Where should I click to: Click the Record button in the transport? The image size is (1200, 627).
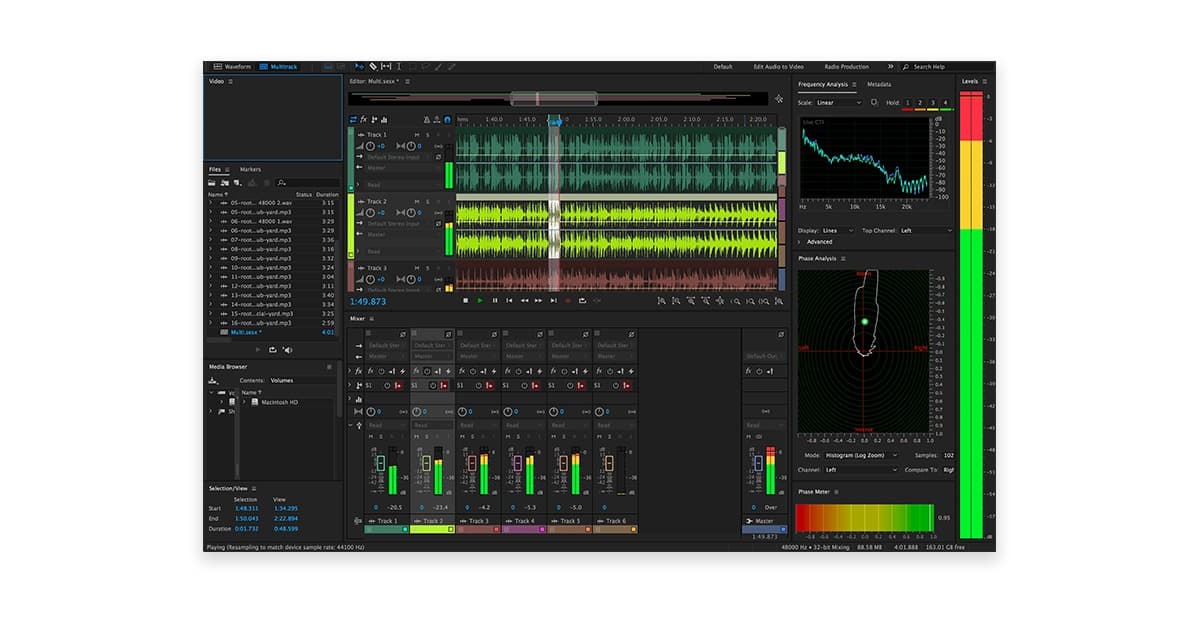click(568, 300)
